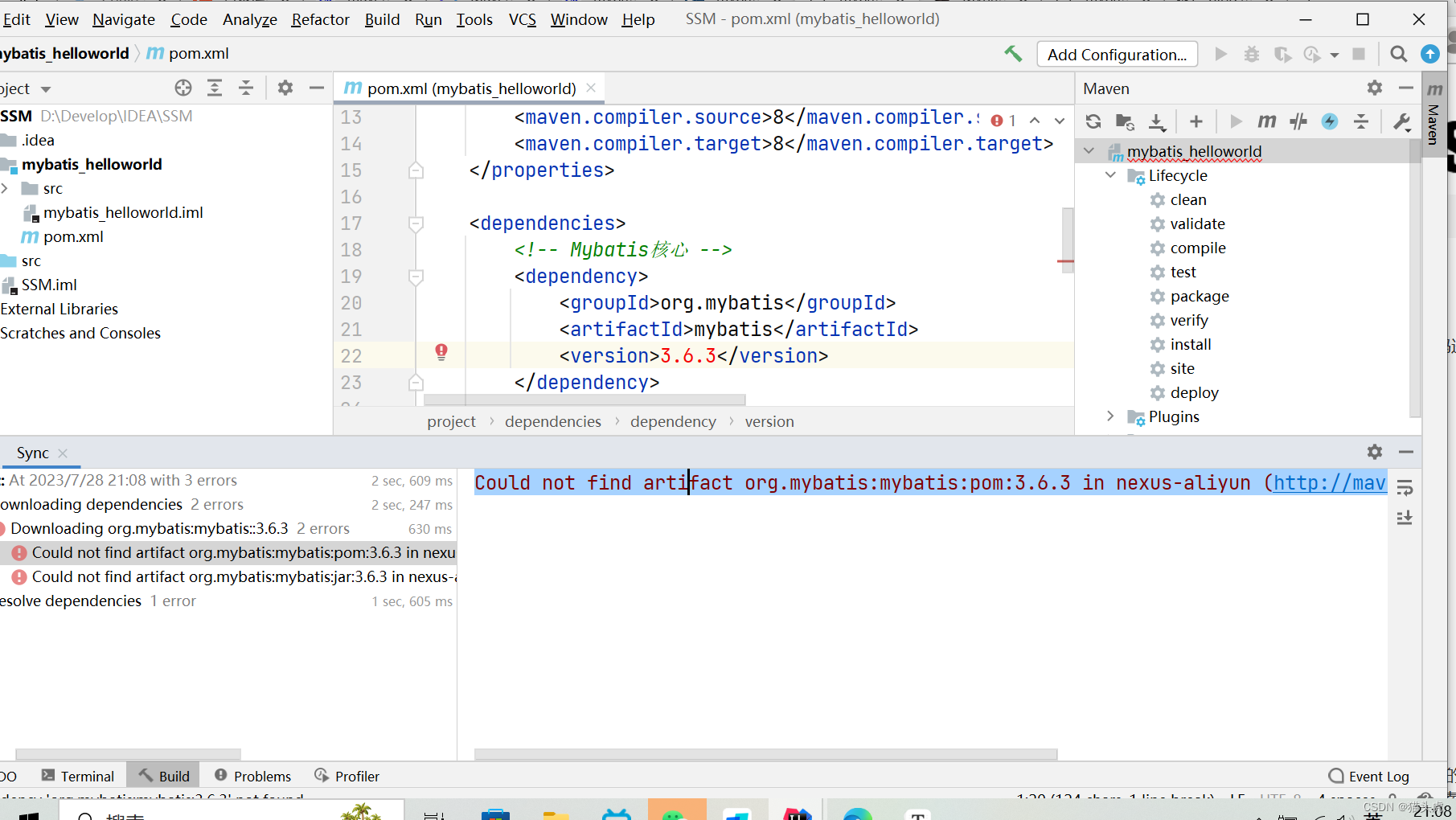Viewport: 1456px width, 820px height.
Task: Collapse all in Maven tool window
Action: [1361, 121]
